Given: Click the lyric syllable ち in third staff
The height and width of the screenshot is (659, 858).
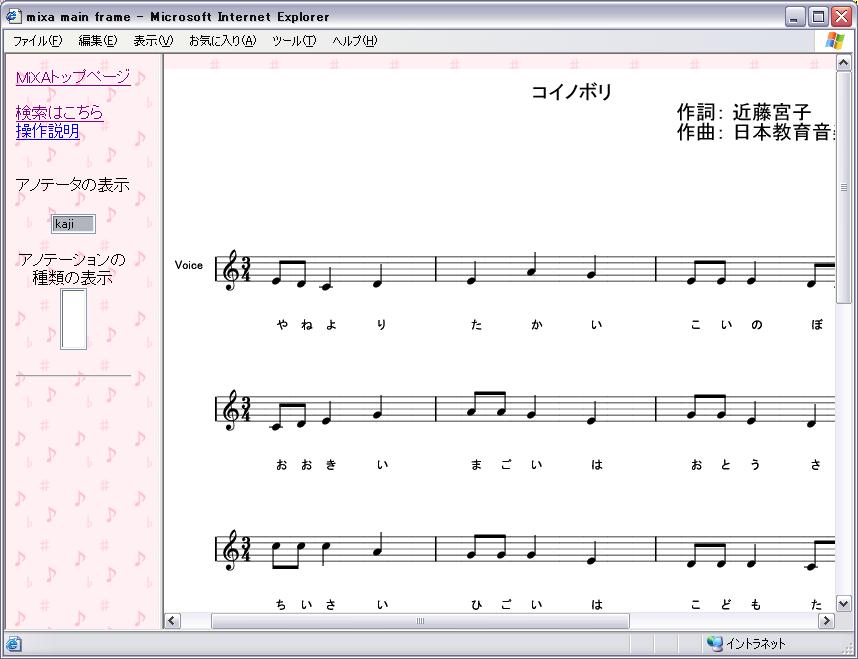Looking at the screenshot, I should 281,605.
